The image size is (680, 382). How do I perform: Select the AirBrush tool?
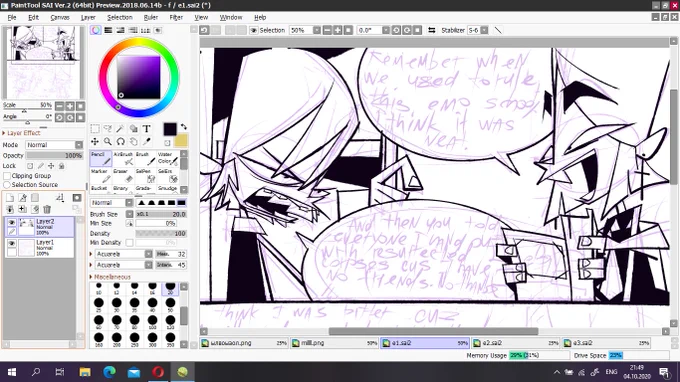123,159
